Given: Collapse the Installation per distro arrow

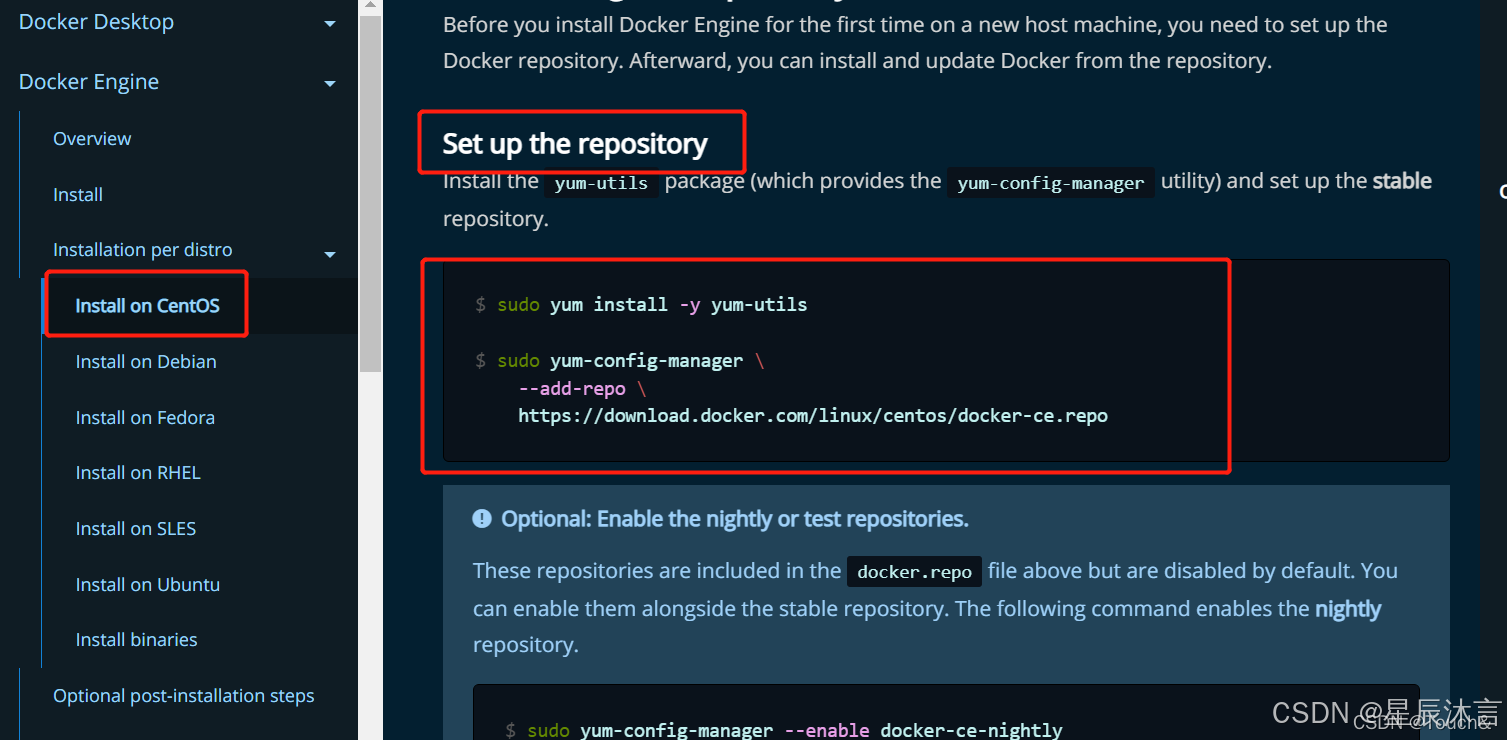Looking at the screenshot, I should pyautogui.click(x=330, y=255).
